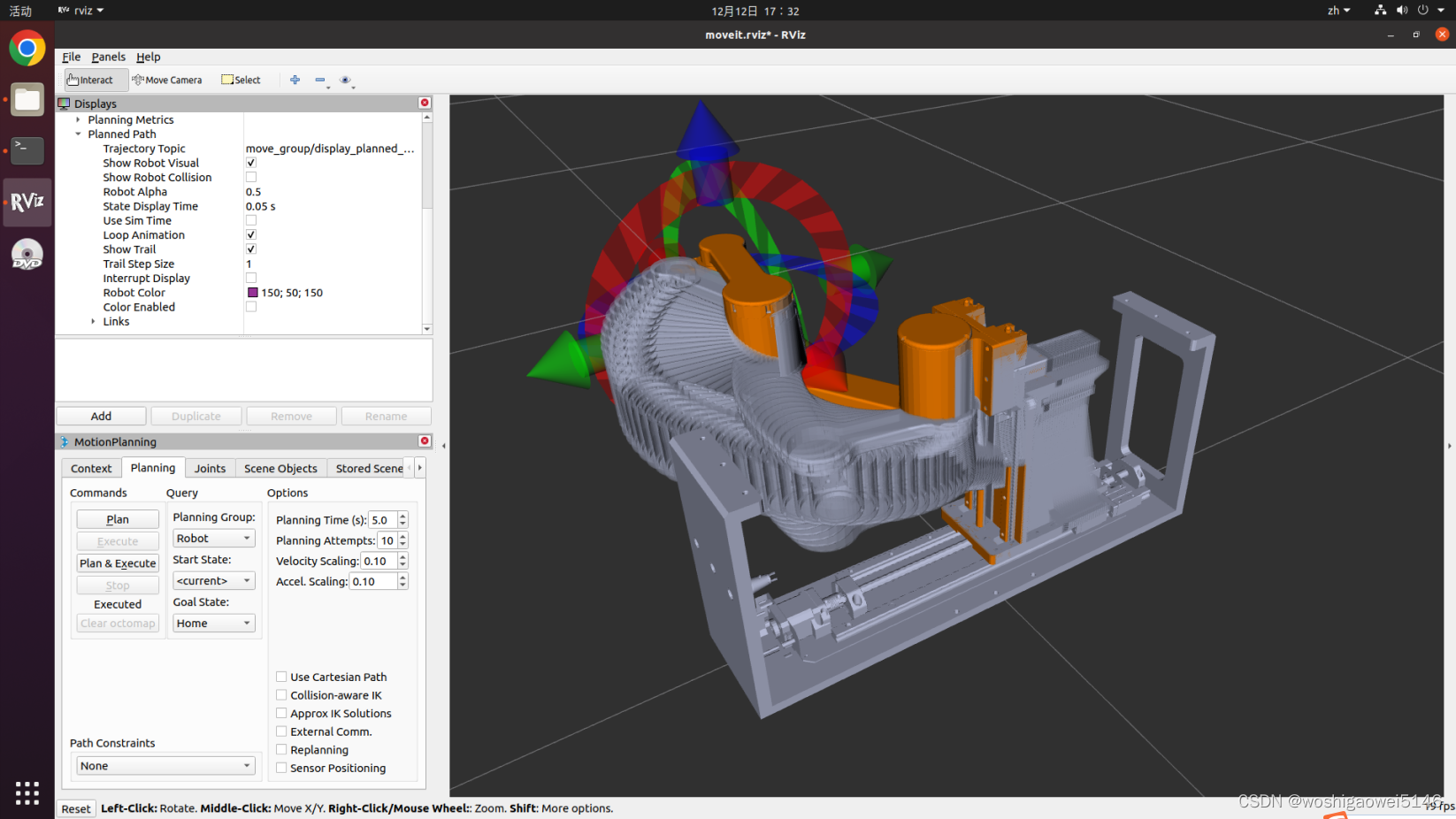The width and height of the screenshot is (1456, 819).
Task: Click the Plan button
Action: 118,519
